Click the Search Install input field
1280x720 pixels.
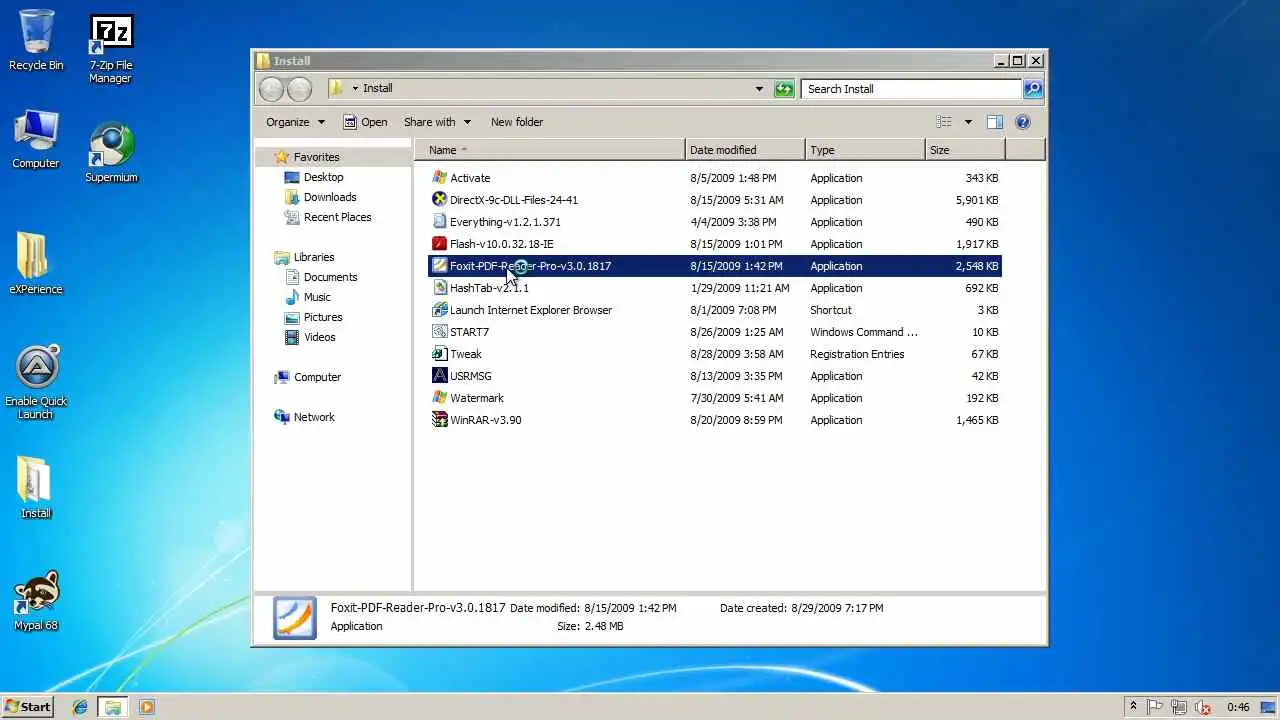912,89
